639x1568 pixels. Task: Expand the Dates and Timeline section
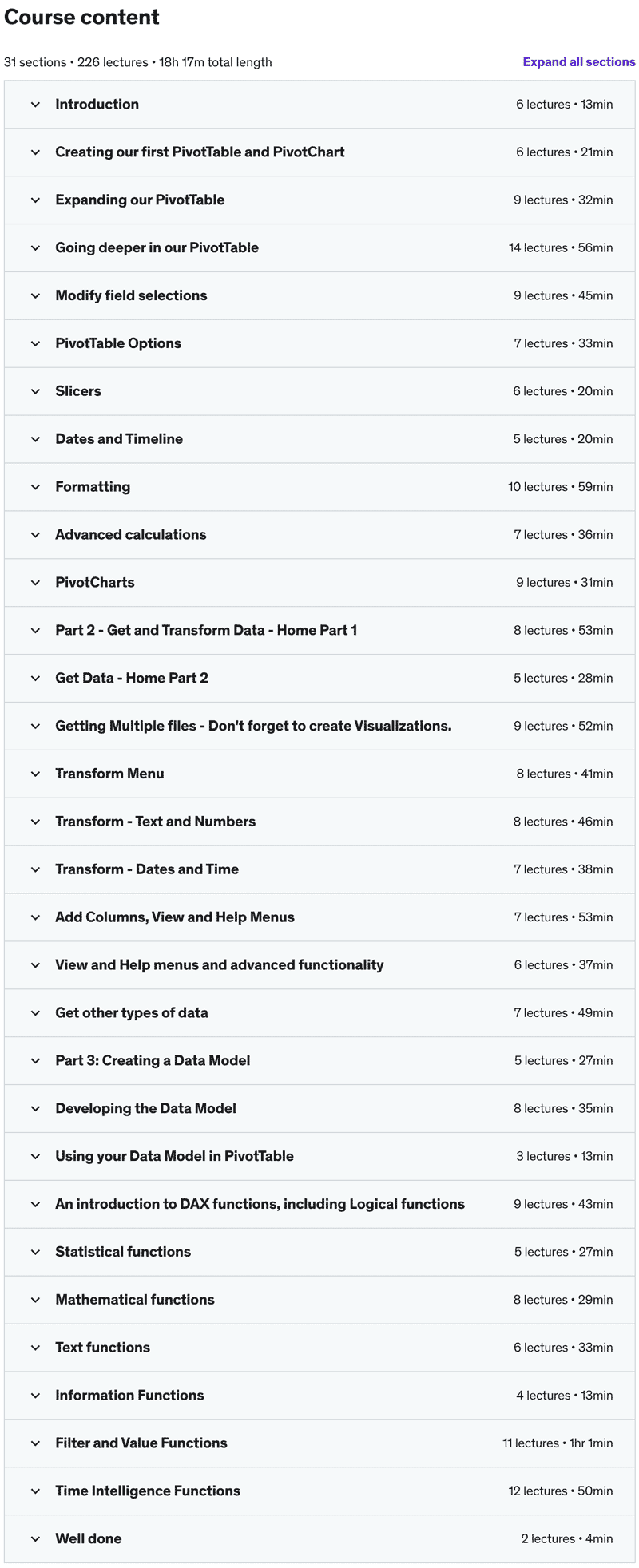319,439
